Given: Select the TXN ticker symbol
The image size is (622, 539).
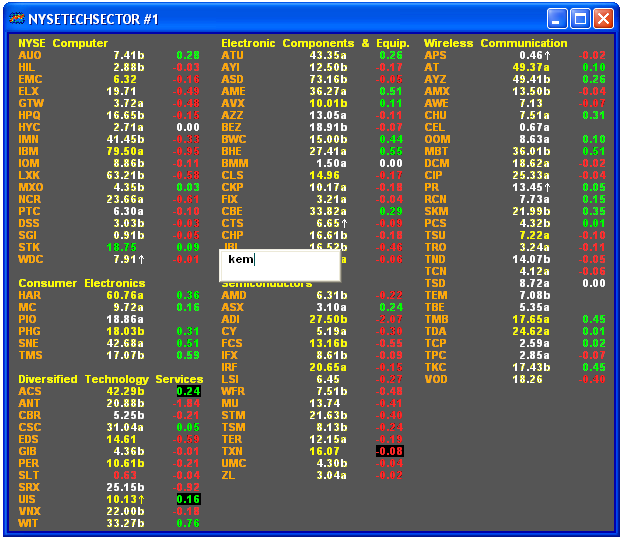Looking at the screenshot, I should click(232, 451).
